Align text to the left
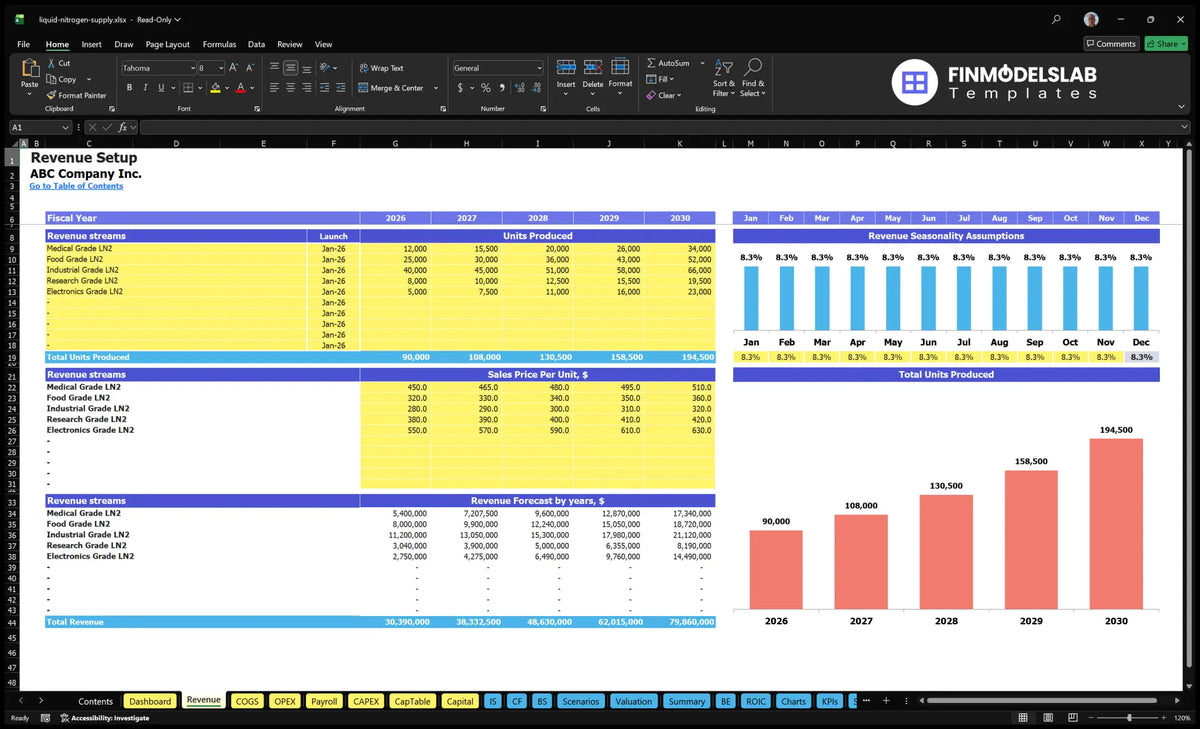1200x729 pixels. [274, 88]
